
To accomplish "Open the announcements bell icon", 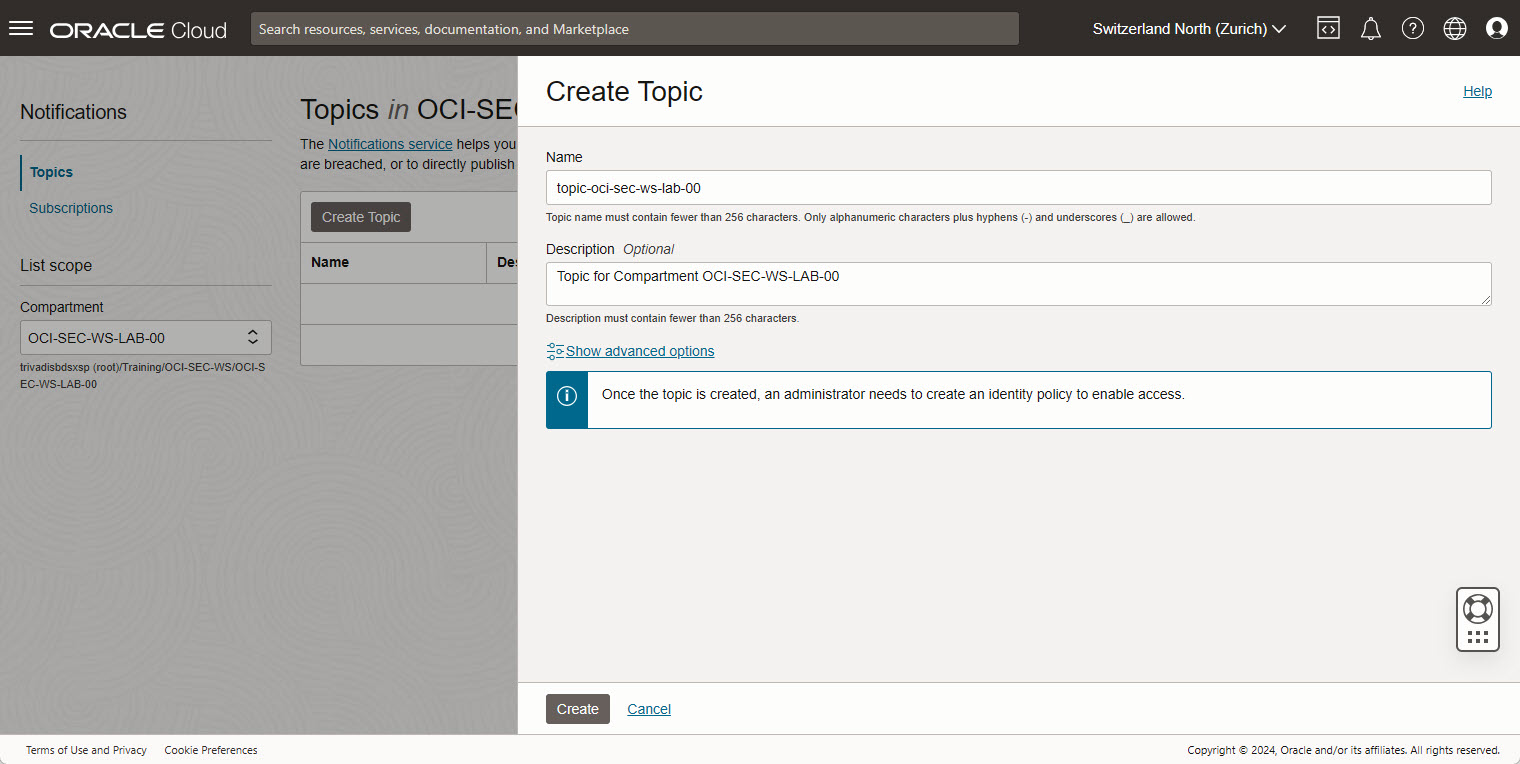I will [x=1371, y=29].
